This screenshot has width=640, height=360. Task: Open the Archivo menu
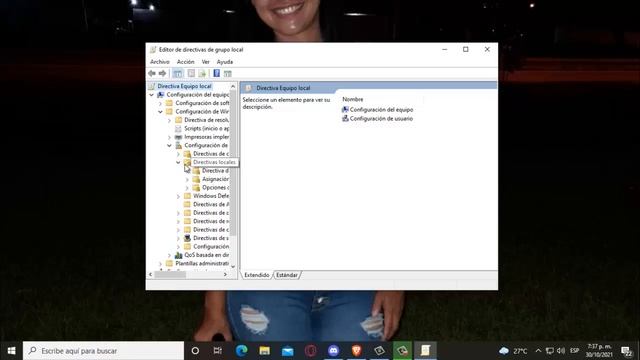160,62
